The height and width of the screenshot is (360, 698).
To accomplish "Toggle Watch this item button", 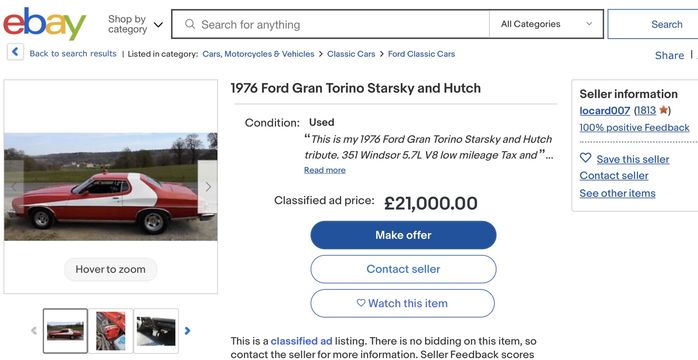I will coord(402,303).
